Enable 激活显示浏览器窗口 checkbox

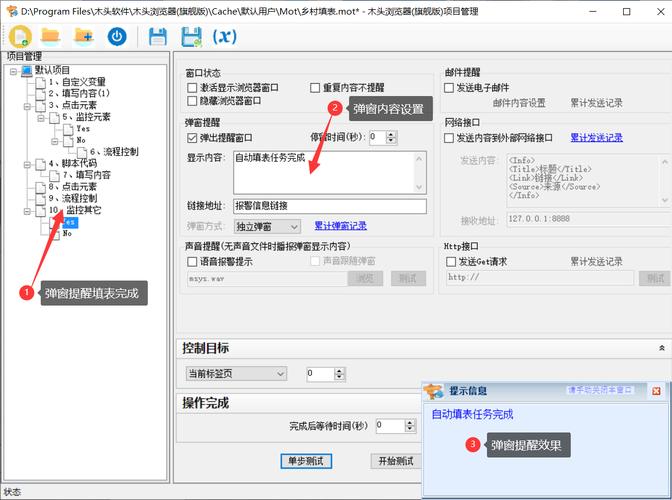coord(192,88)
